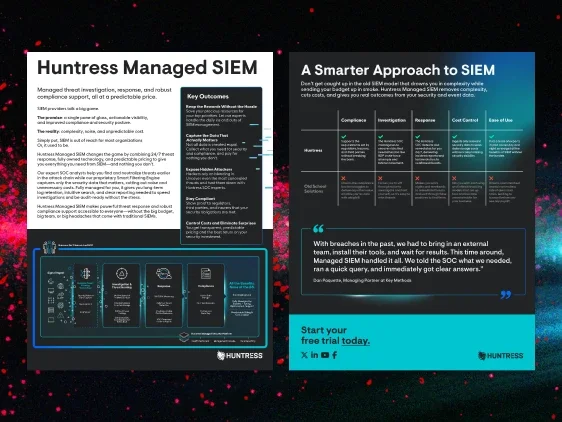Click the closing blue quotation mark icon
Viewport: 562px width, 422px height.
tap(506, 295)
